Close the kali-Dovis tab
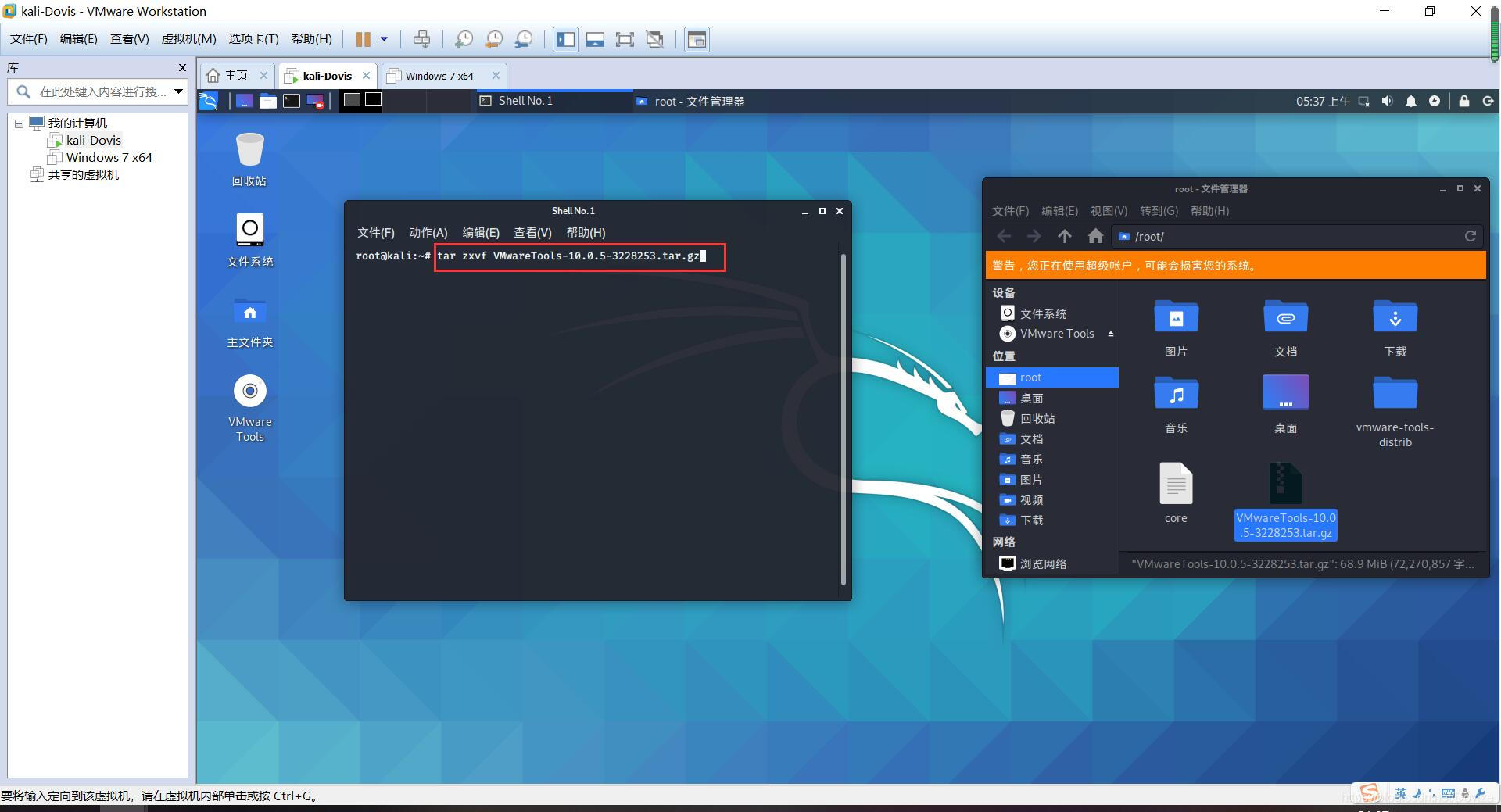This screenshot has width=1501, height=812. pos(366,76)
